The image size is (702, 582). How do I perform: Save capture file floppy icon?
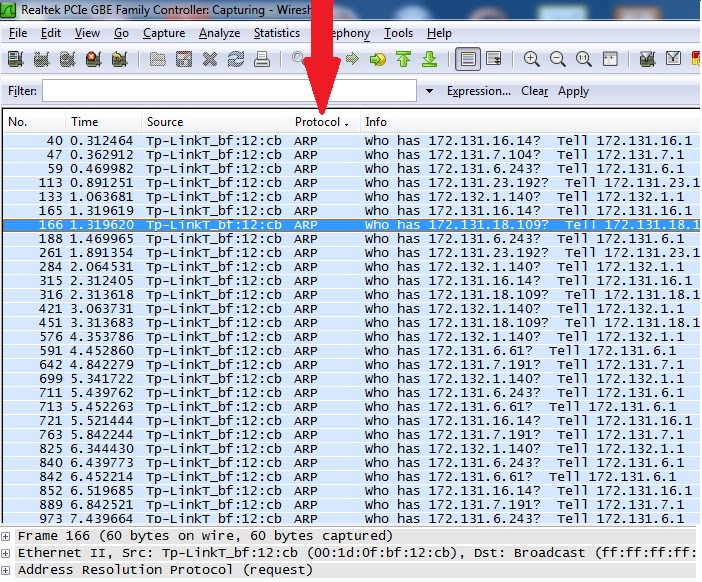184,59
